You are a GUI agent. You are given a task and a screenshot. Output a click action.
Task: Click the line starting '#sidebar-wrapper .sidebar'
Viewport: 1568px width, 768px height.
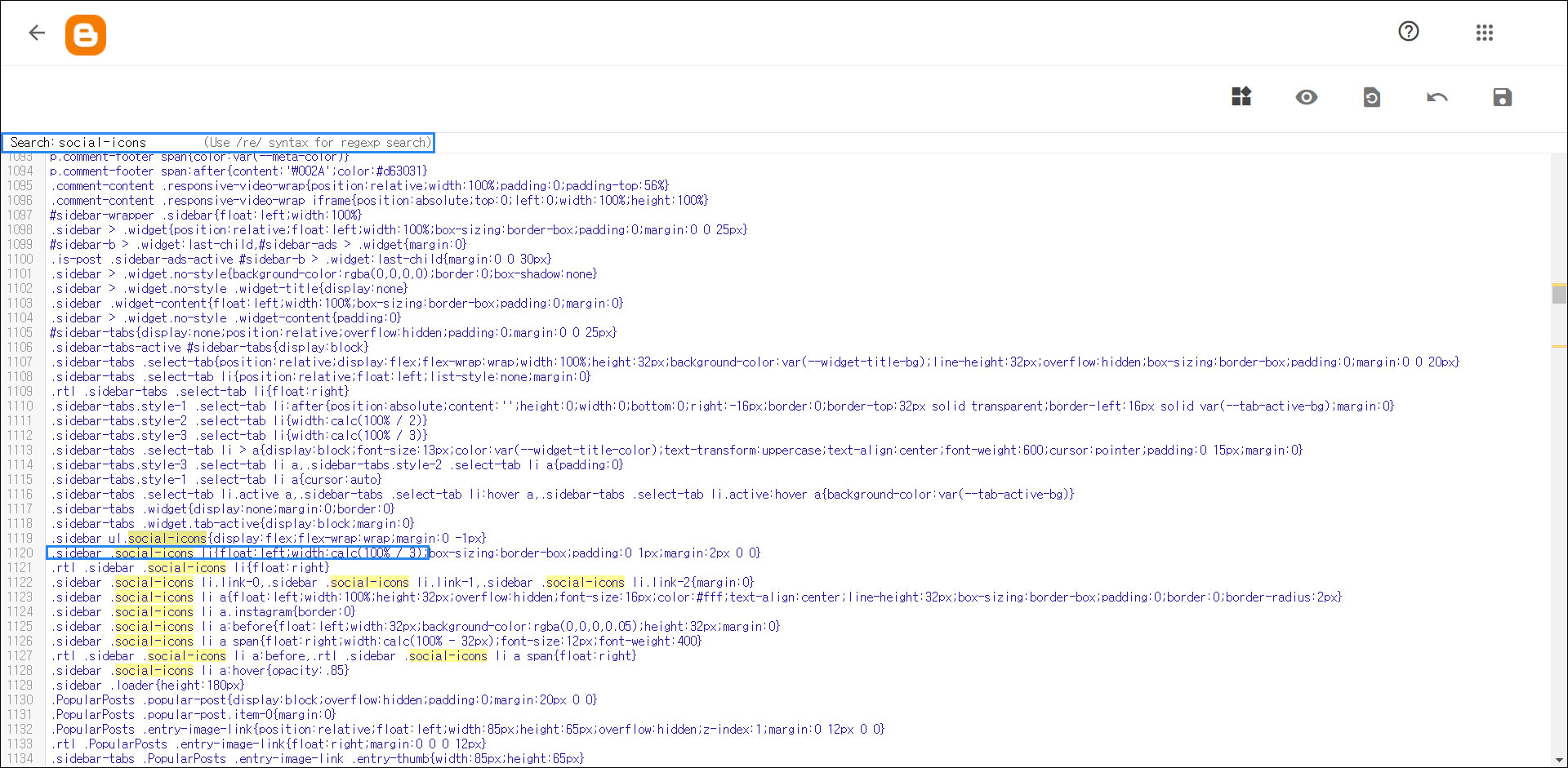[206, 215]
